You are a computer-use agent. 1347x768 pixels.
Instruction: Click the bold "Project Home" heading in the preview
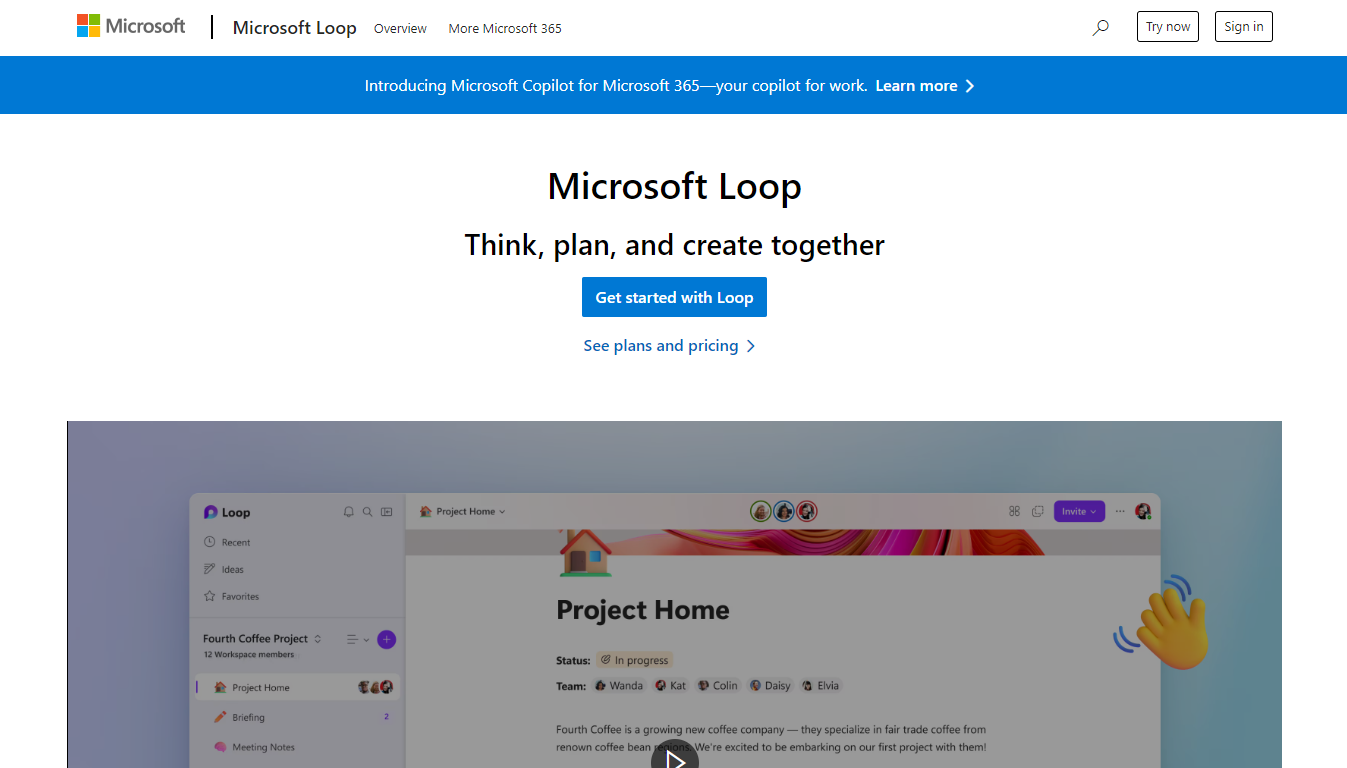(643, 610)
